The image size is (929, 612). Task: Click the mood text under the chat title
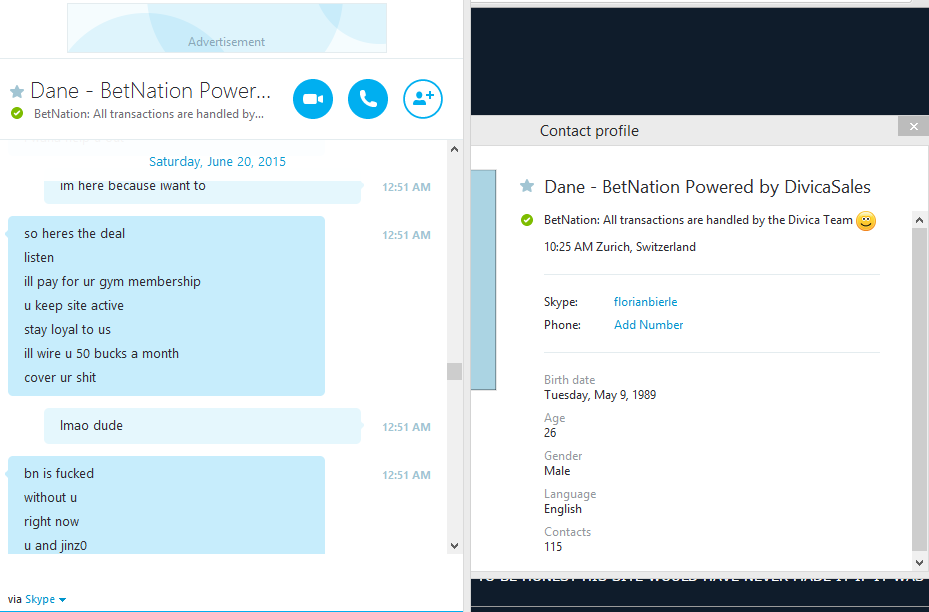[x=149, y=114]
